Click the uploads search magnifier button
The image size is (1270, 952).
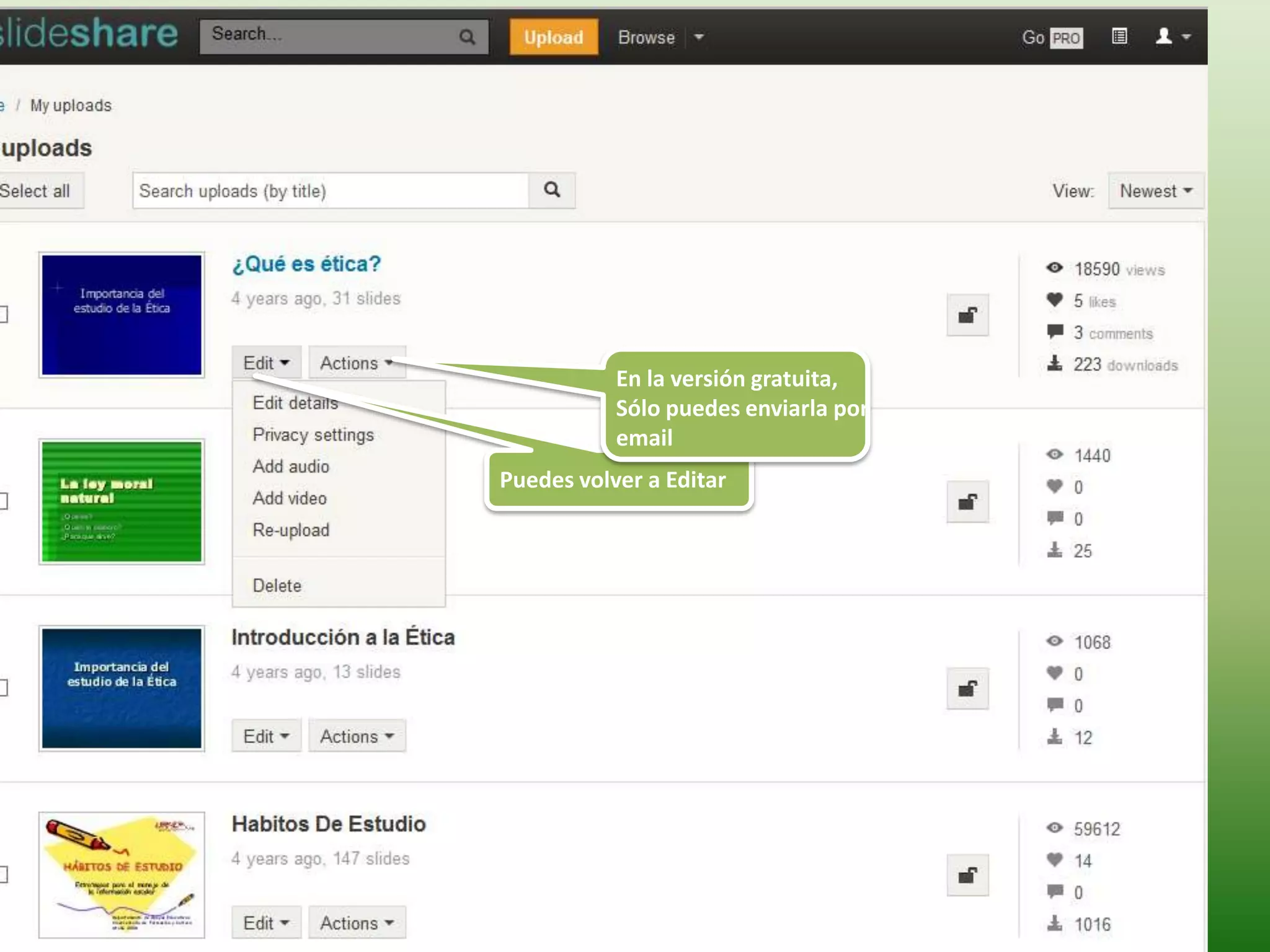pos(552,190)
